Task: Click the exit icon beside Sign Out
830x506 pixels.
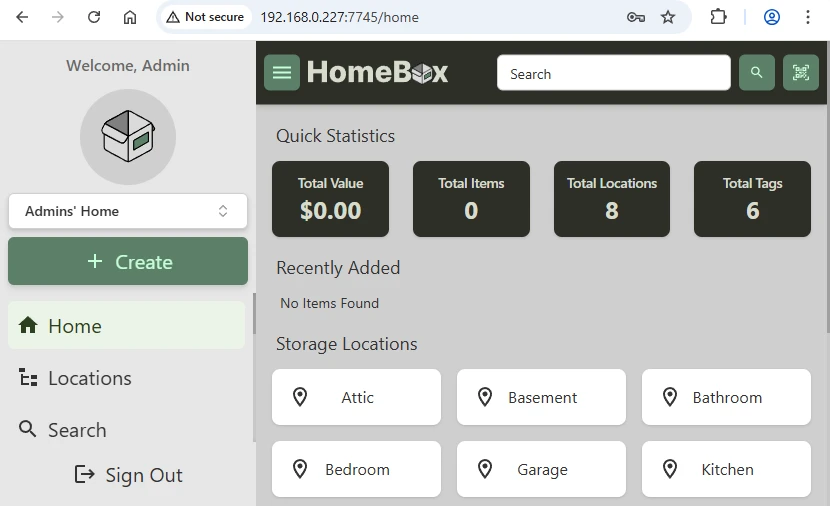Action: point(85,474)
